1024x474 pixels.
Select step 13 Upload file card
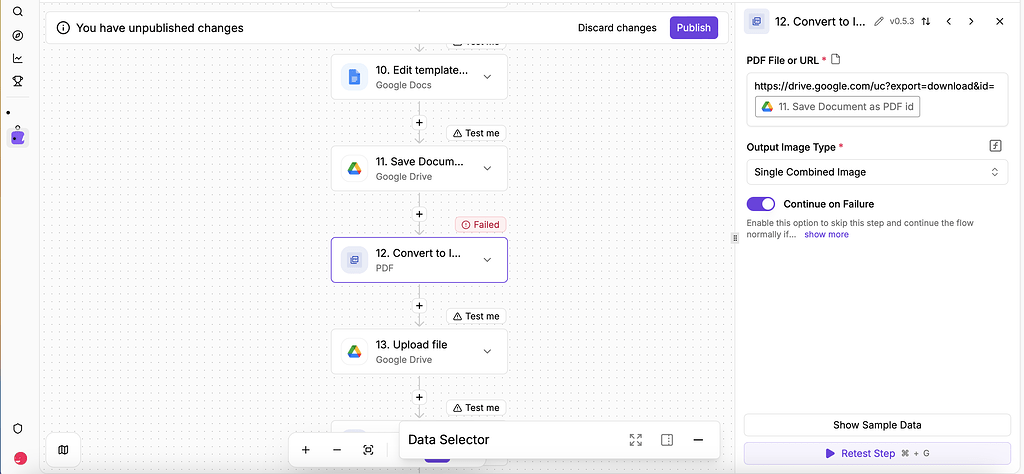(419, 351)
